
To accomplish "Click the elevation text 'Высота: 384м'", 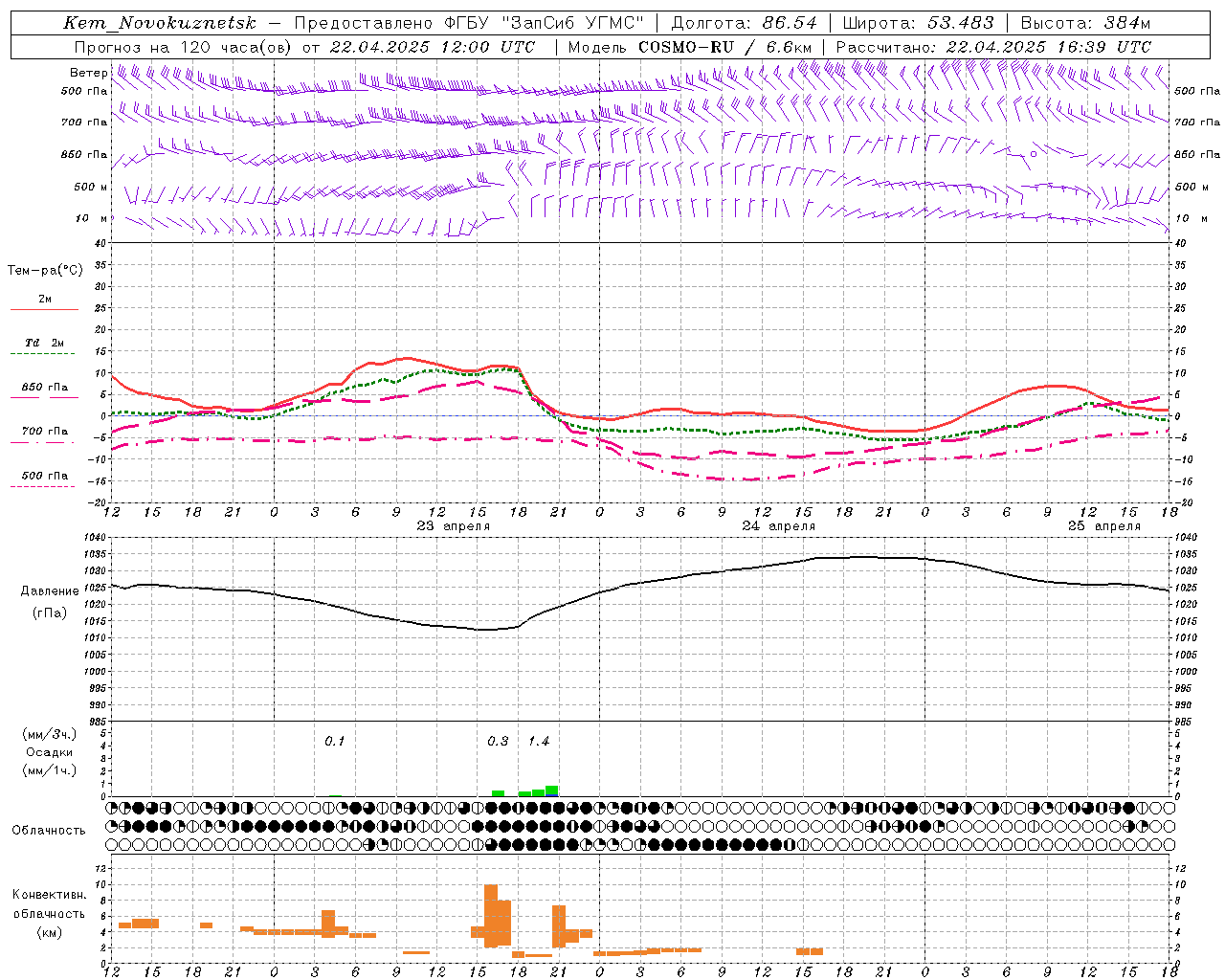I will [x=1085, y=23].
